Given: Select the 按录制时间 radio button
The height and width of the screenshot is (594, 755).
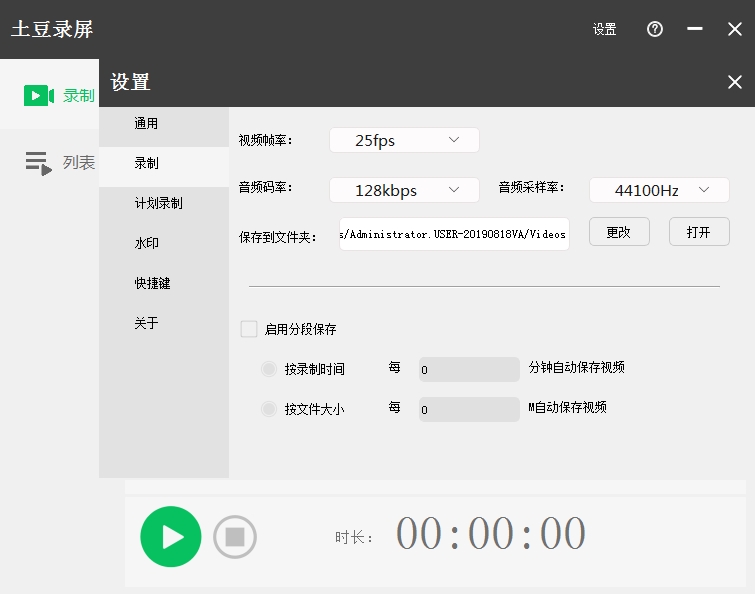Looking at the screenshot, I should 268,369.
